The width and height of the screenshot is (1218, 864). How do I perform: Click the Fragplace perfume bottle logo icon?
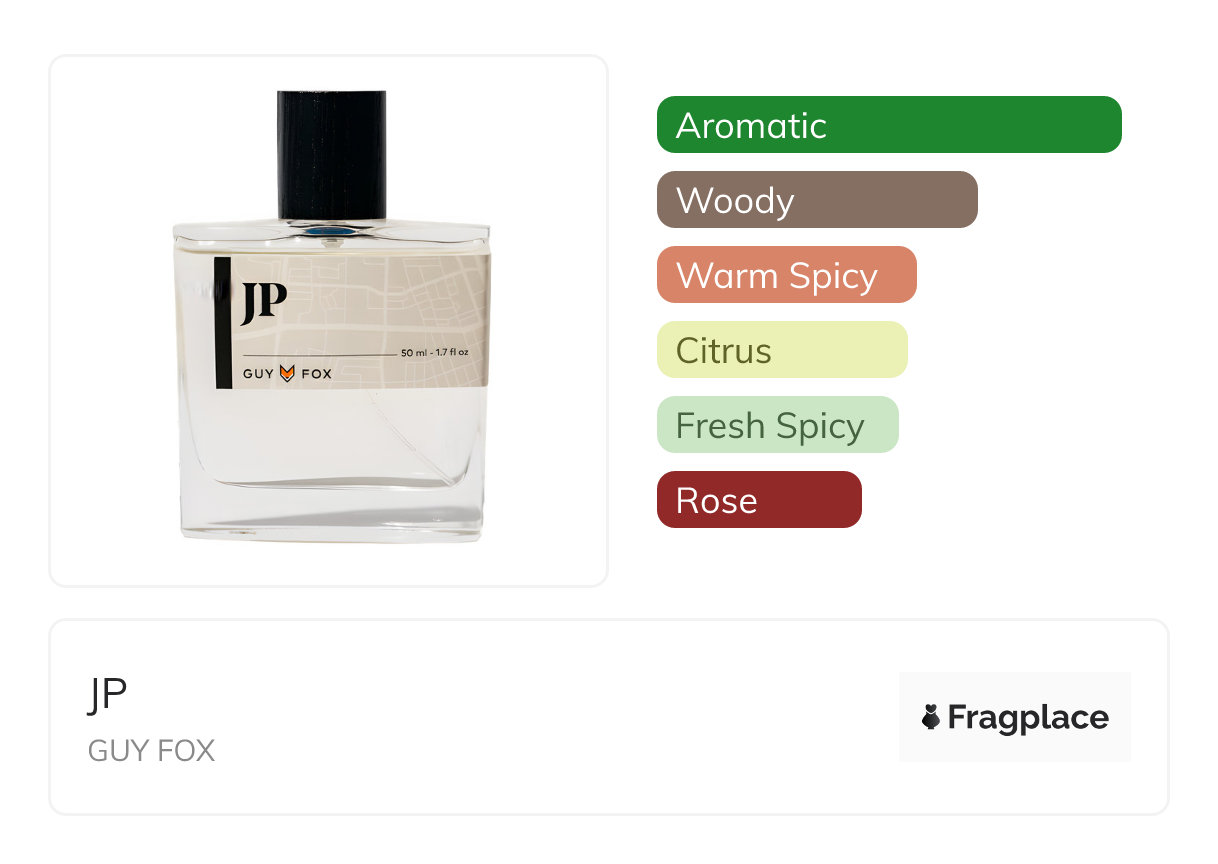coord(931,717)
